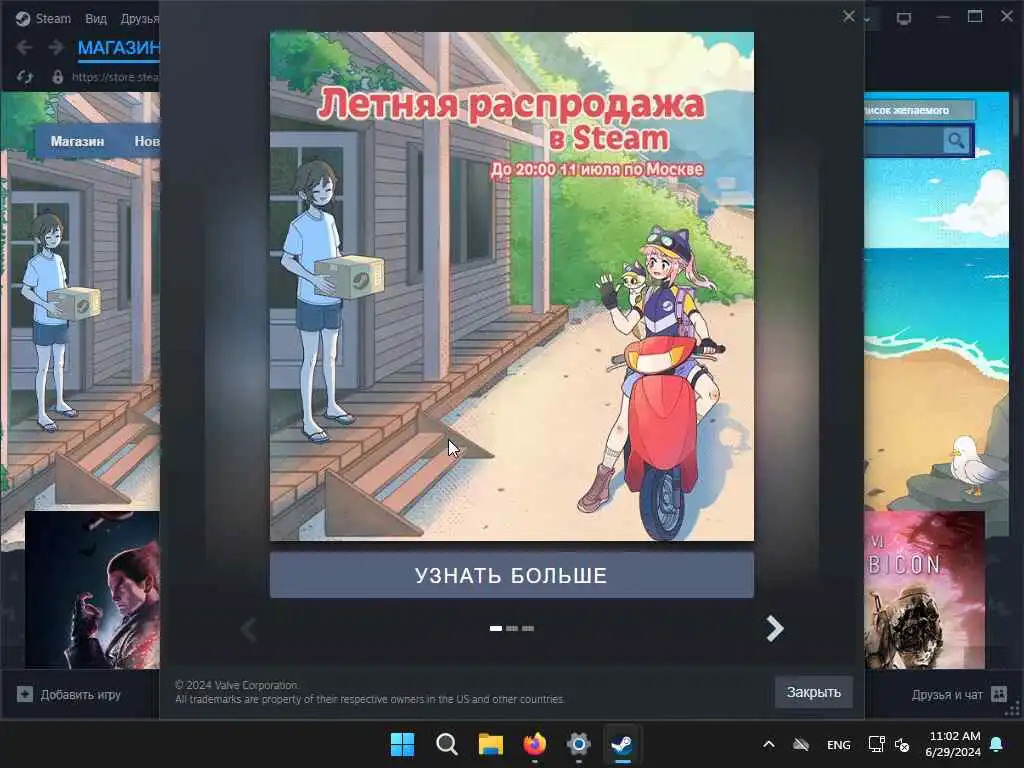Open the Вид menu
This screenshot has height=768, width=1024.
[95, 18]
